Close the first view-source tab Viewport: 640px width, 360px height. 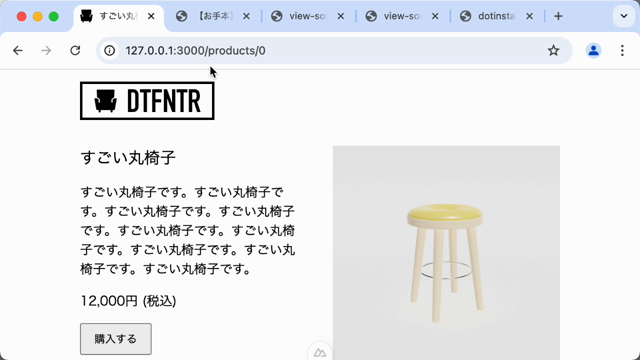tap(341, 16)
